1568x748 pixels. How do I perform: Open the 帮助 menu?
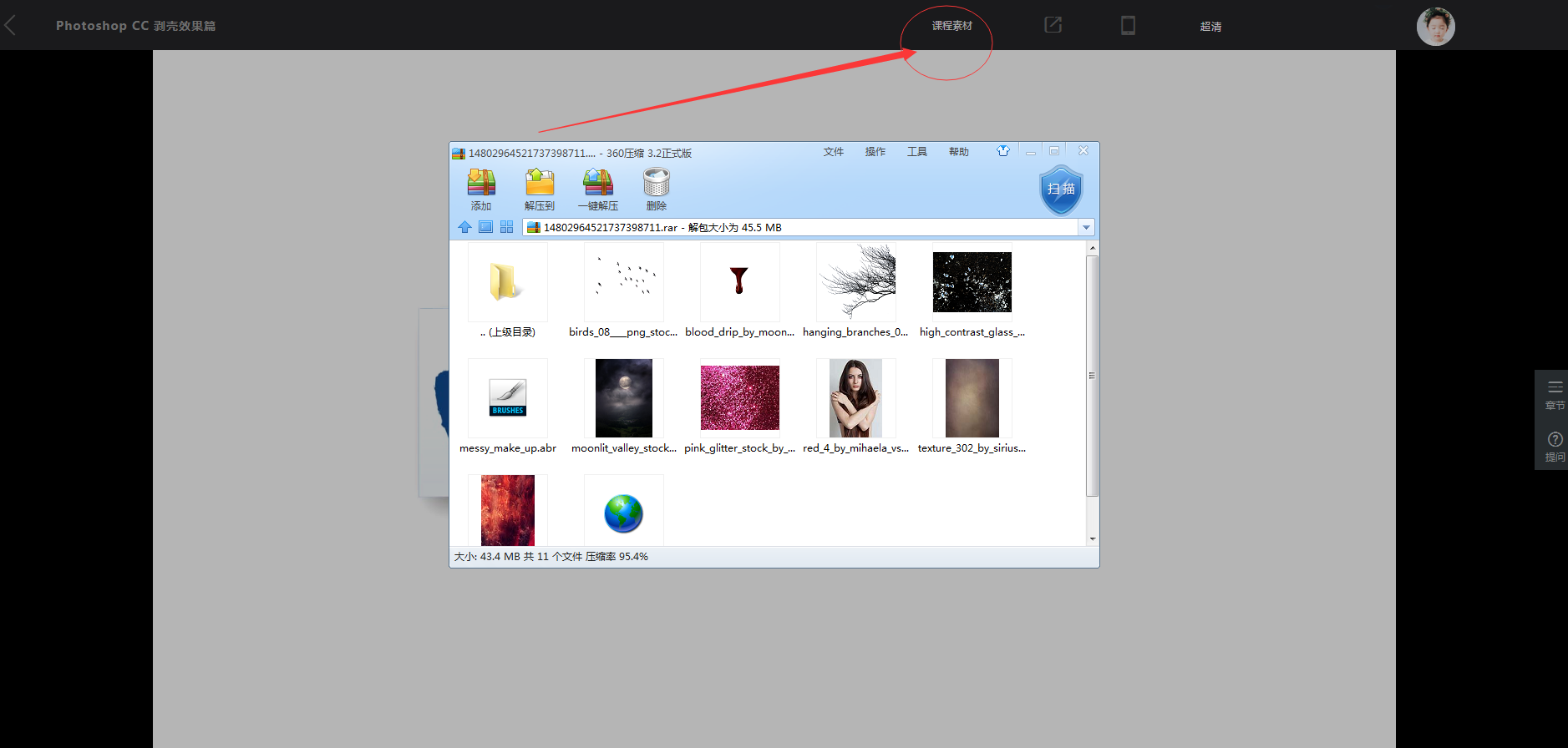click(959, 152)
